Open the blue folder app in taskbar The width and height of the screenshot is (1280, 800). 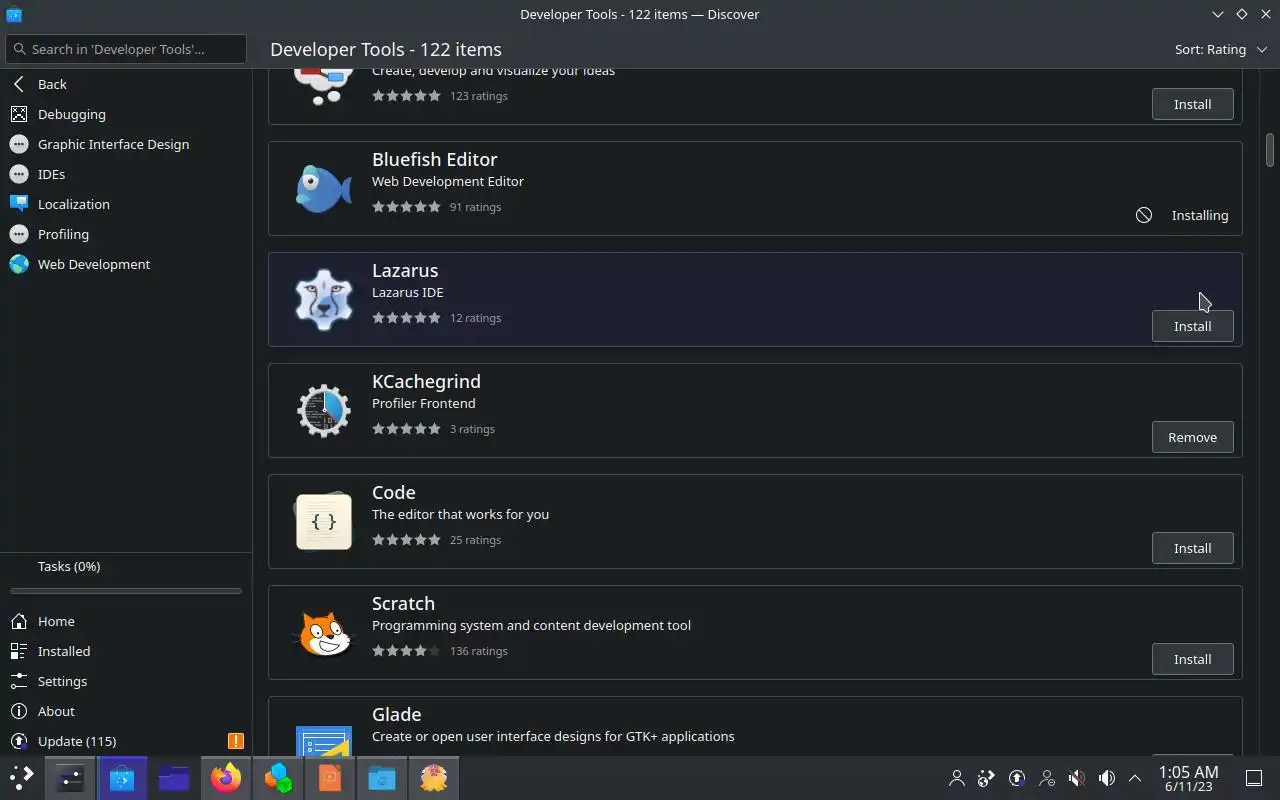coord(382,778)
